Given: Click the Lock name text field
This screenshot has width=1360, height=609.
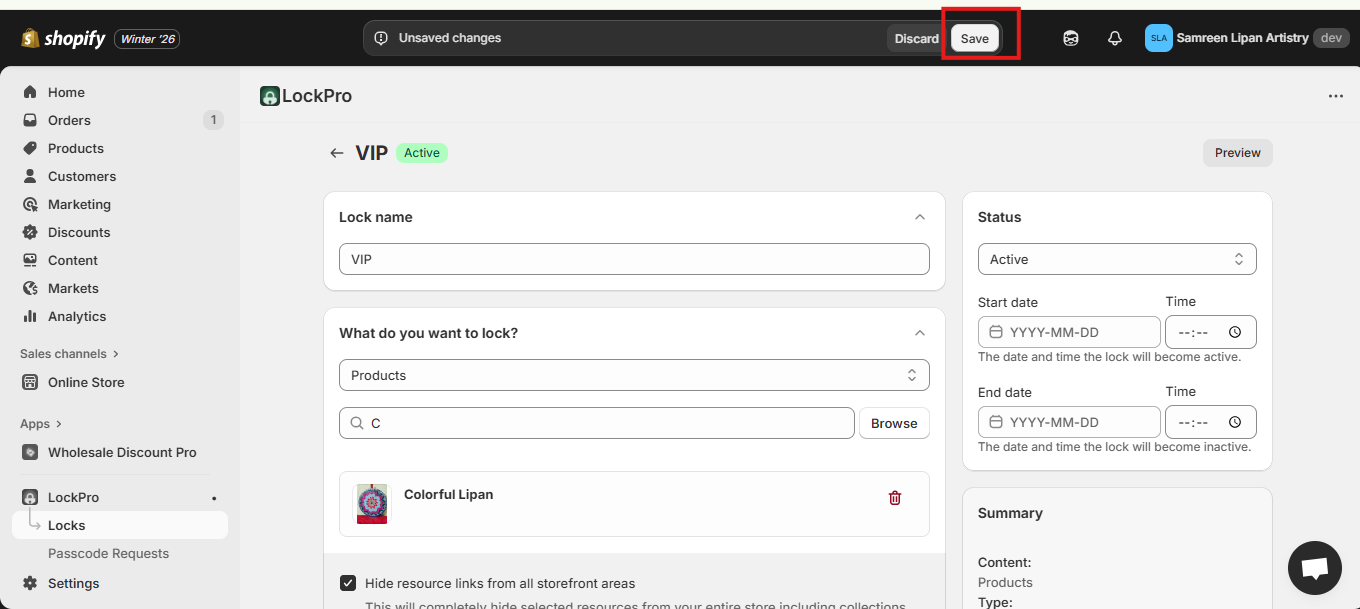Looking at the screenshot, I should pyautogui.click(x=634, y=259).
